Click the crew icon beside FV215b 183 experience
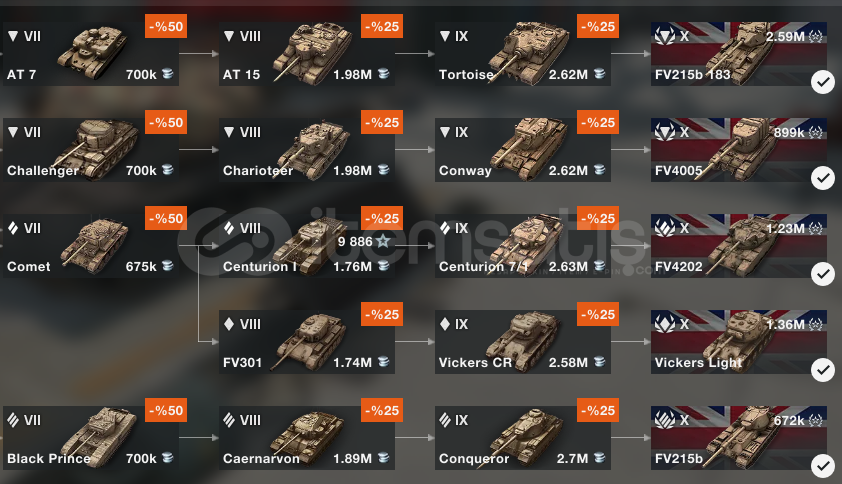This screenshot has height=484, width=842. pos(816,37)
